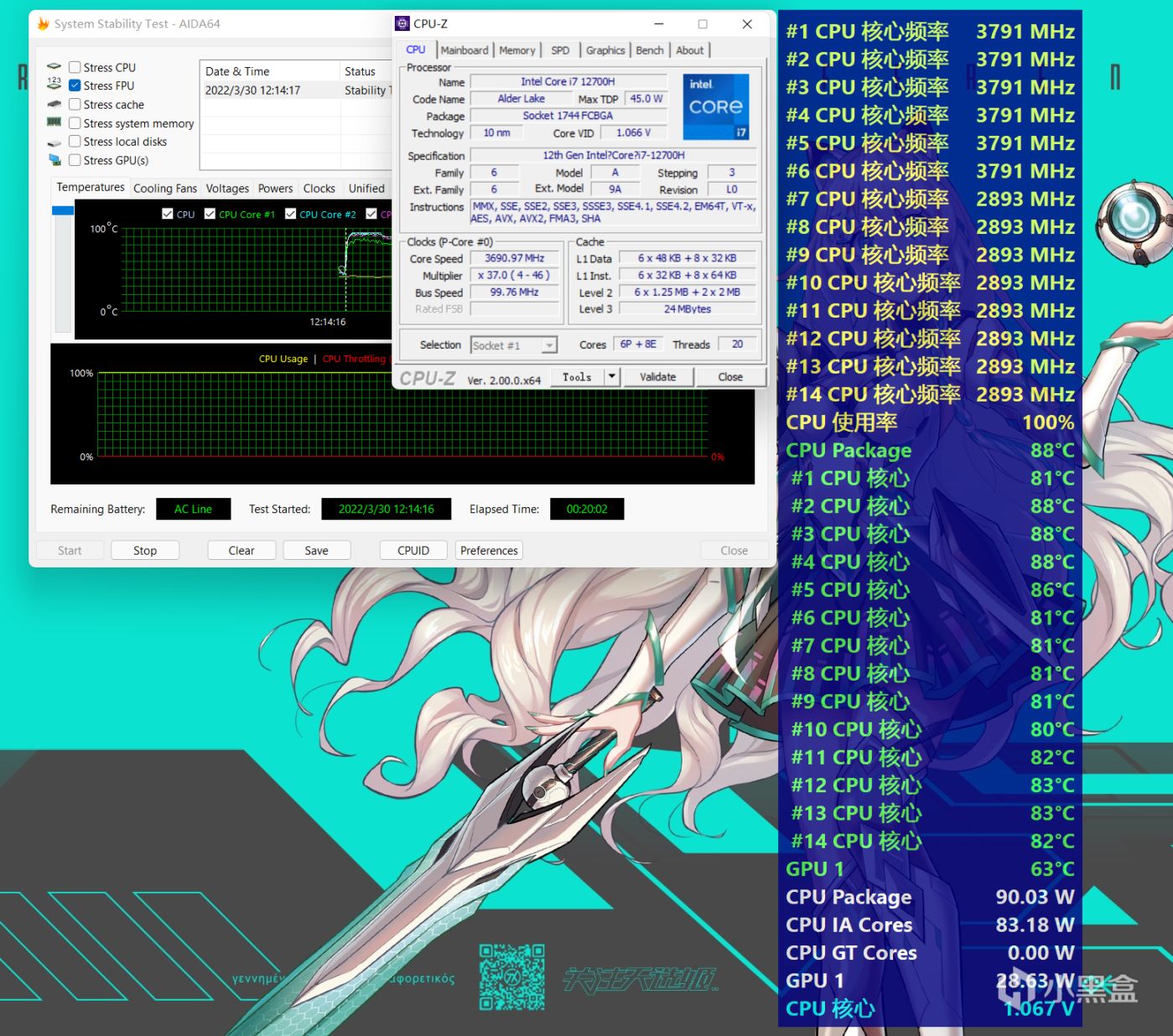Click the Code Name field Alder Lake
Image resolution: width=1173 pixels, height=1036 pixels.
click(x=522, y=99)
